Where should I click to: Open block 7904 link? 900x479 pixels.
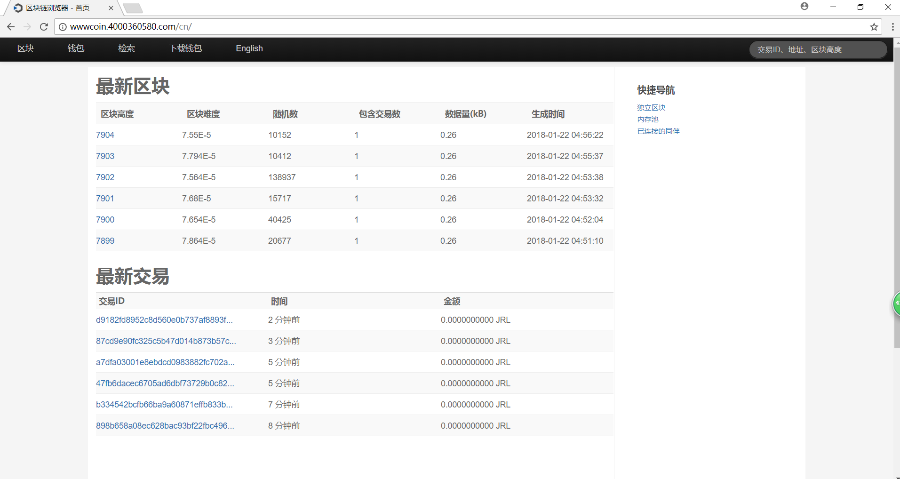coord(105,135)
